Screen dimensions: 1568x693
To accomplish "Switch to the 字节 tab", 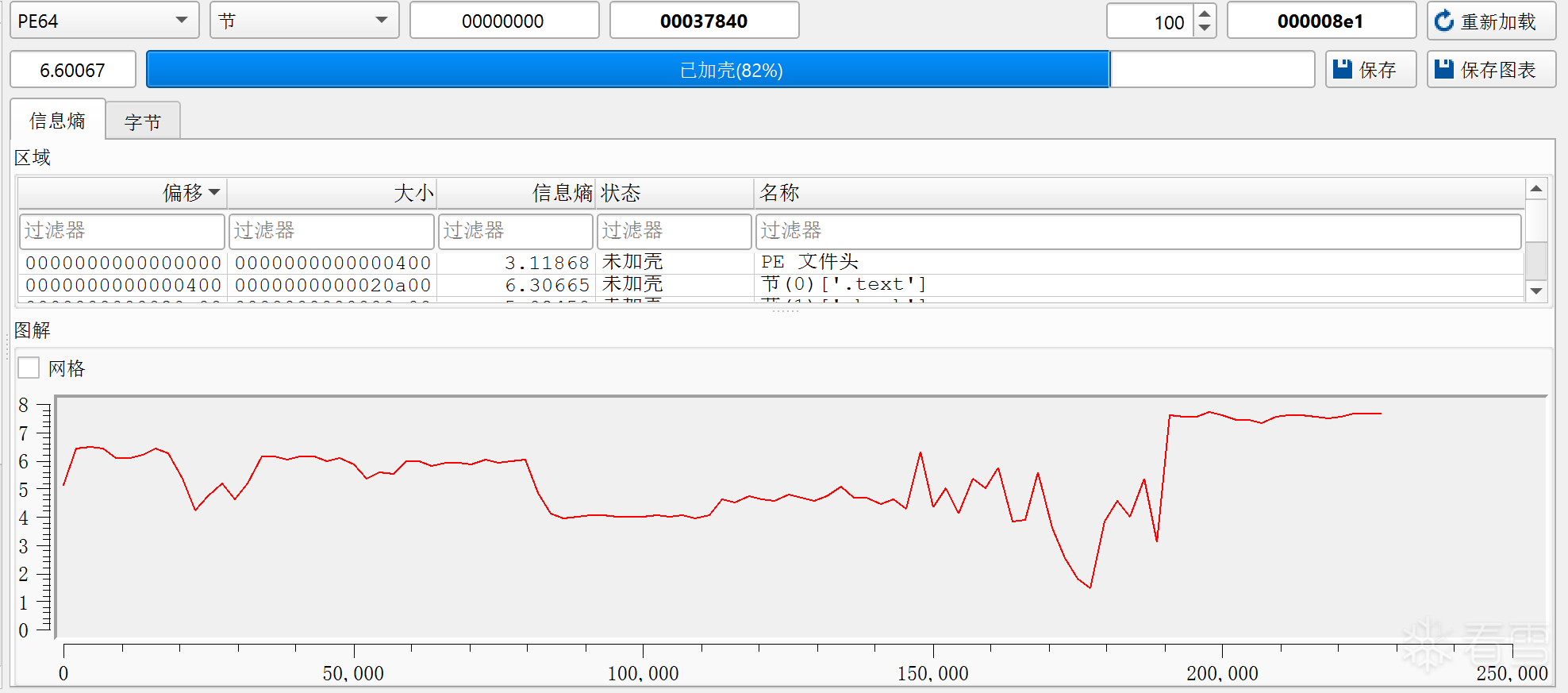I will pyautogui.click(x=143, y=121).
